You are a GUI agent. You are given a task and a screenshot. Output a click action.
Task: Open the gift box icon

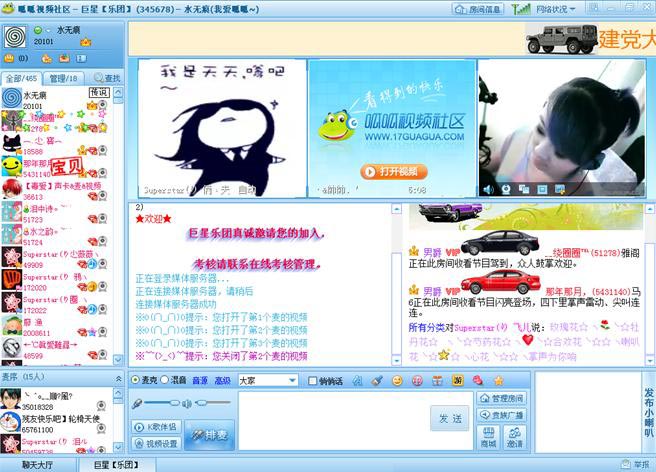[x=437, y=380]
